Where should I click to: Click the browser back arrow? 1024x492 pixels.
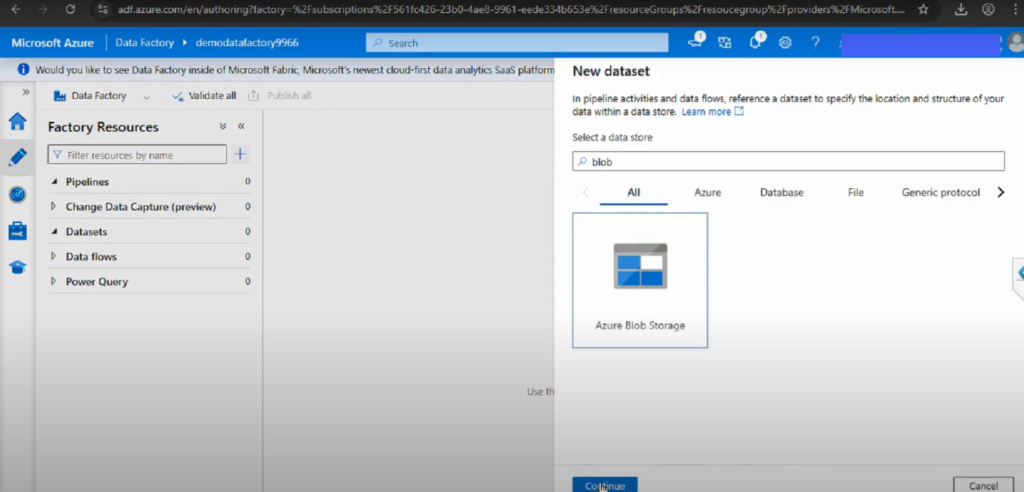[x=16, y=9]
